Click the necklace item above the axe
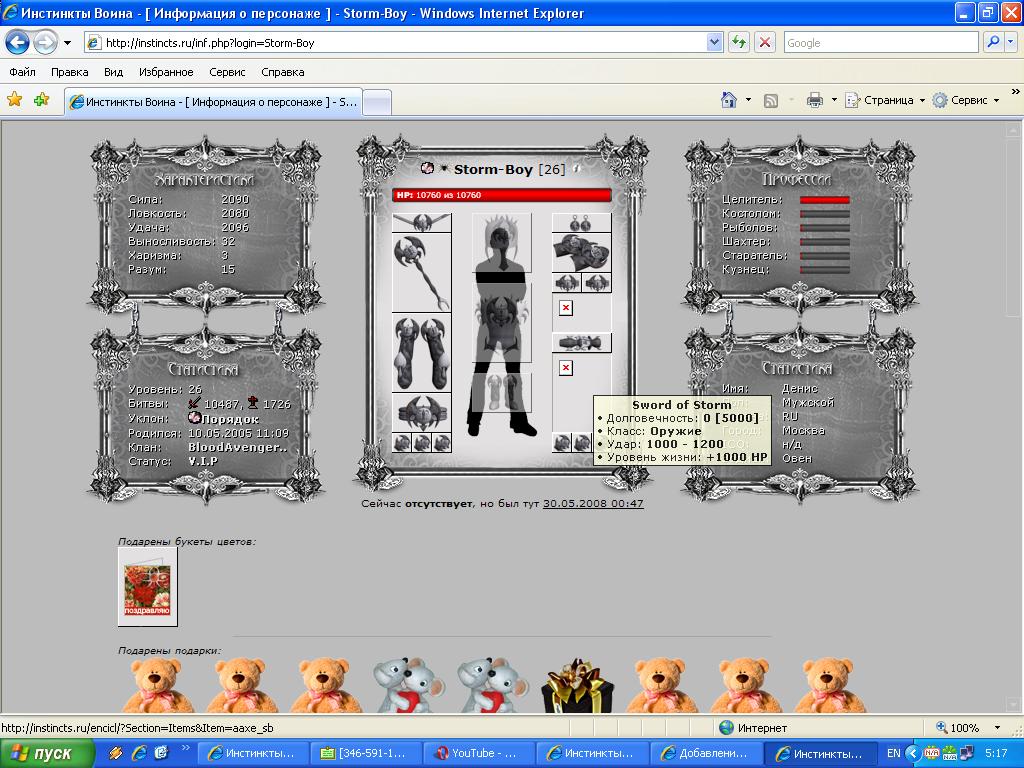Screen dimensions: 1024x768 (x=421, y=223)
